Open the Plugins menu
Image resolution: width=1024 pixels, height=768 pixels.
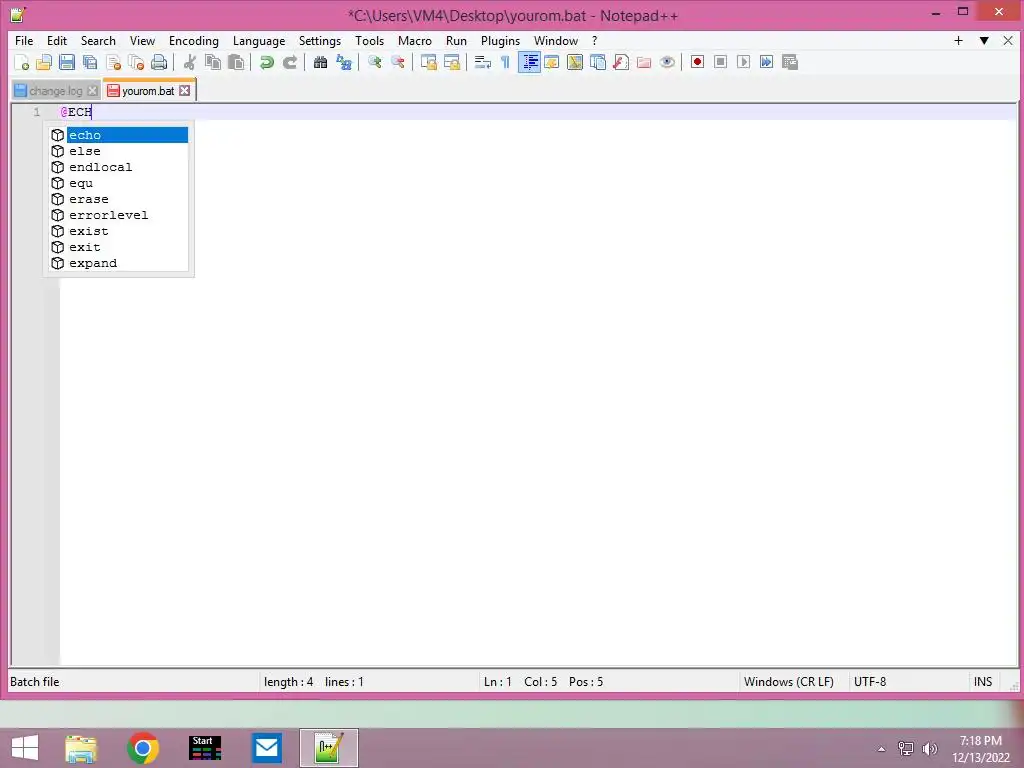(x=500, y=40)
